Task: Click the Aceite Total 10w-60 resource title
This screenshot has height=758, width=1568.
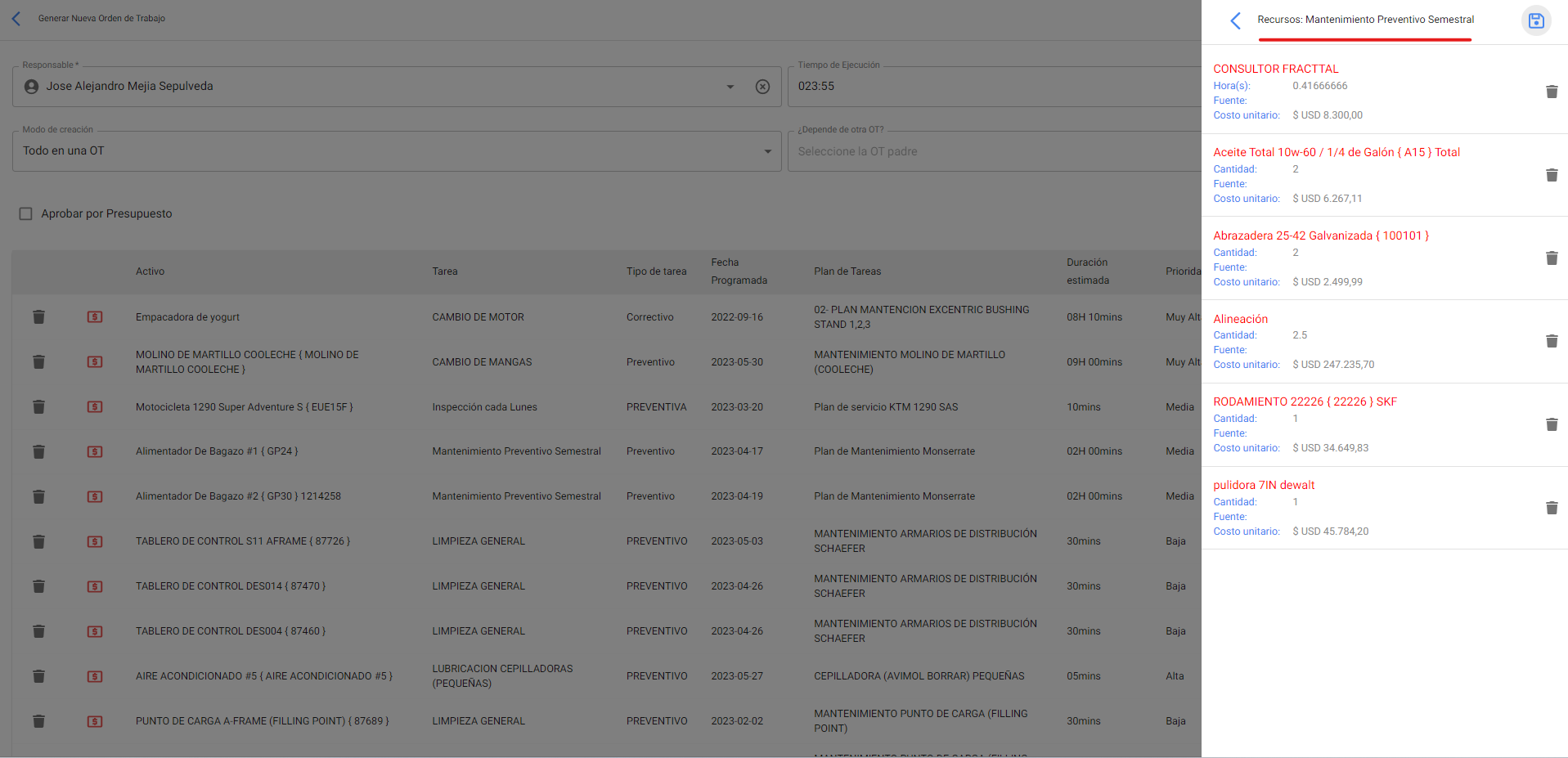Action: (1336, 152)
